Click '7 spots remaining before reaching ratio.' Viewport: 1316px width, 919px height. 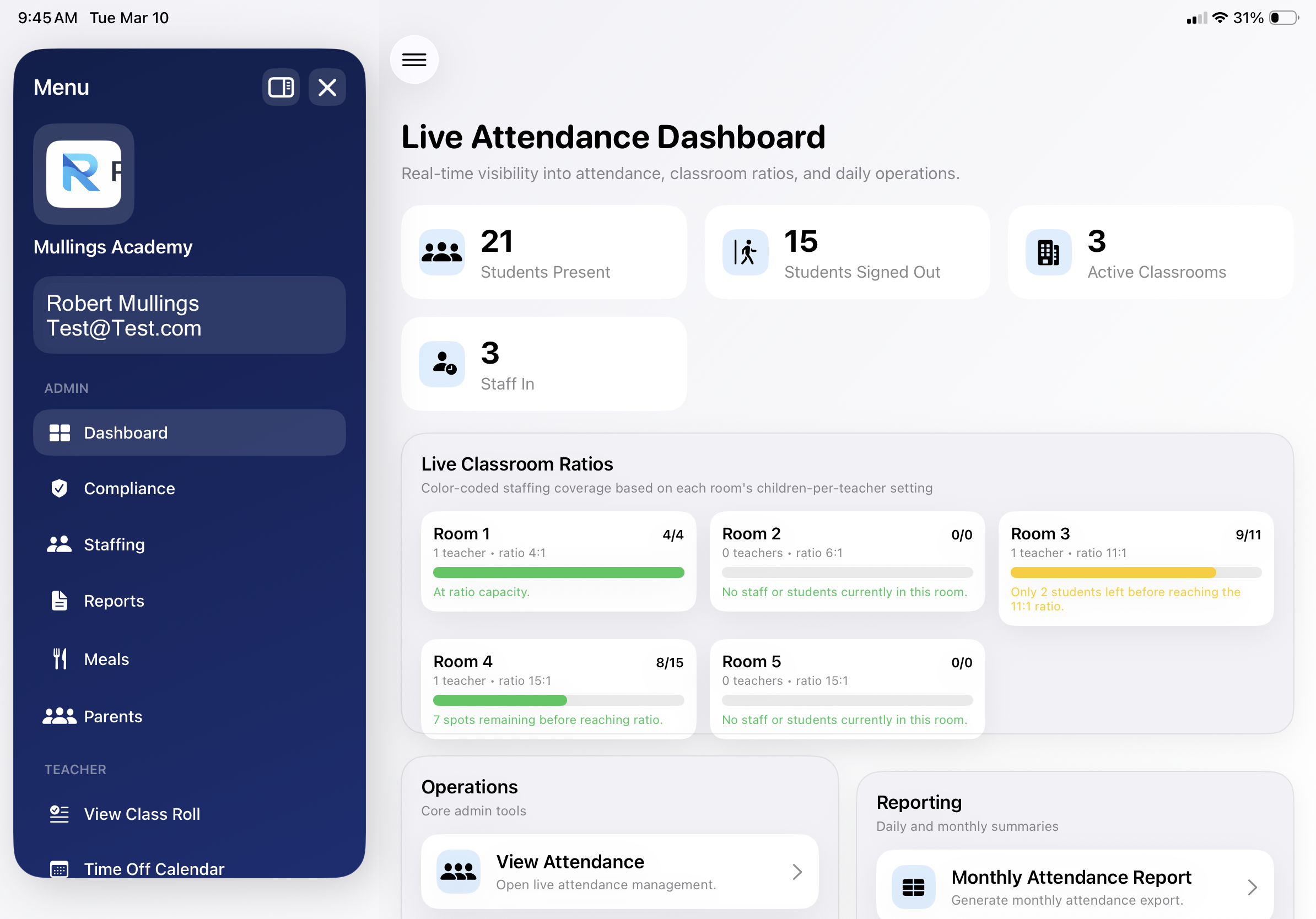click(x=548, y=720)
